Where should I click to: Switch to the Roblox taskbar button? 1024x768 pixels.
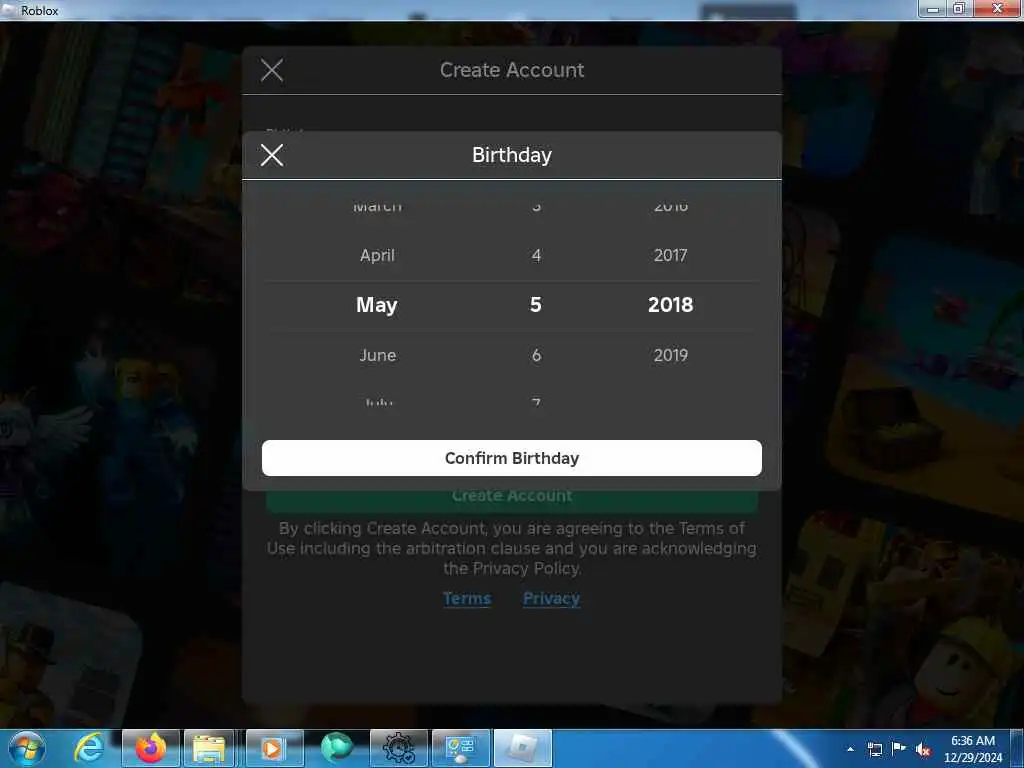click(522, 748)
